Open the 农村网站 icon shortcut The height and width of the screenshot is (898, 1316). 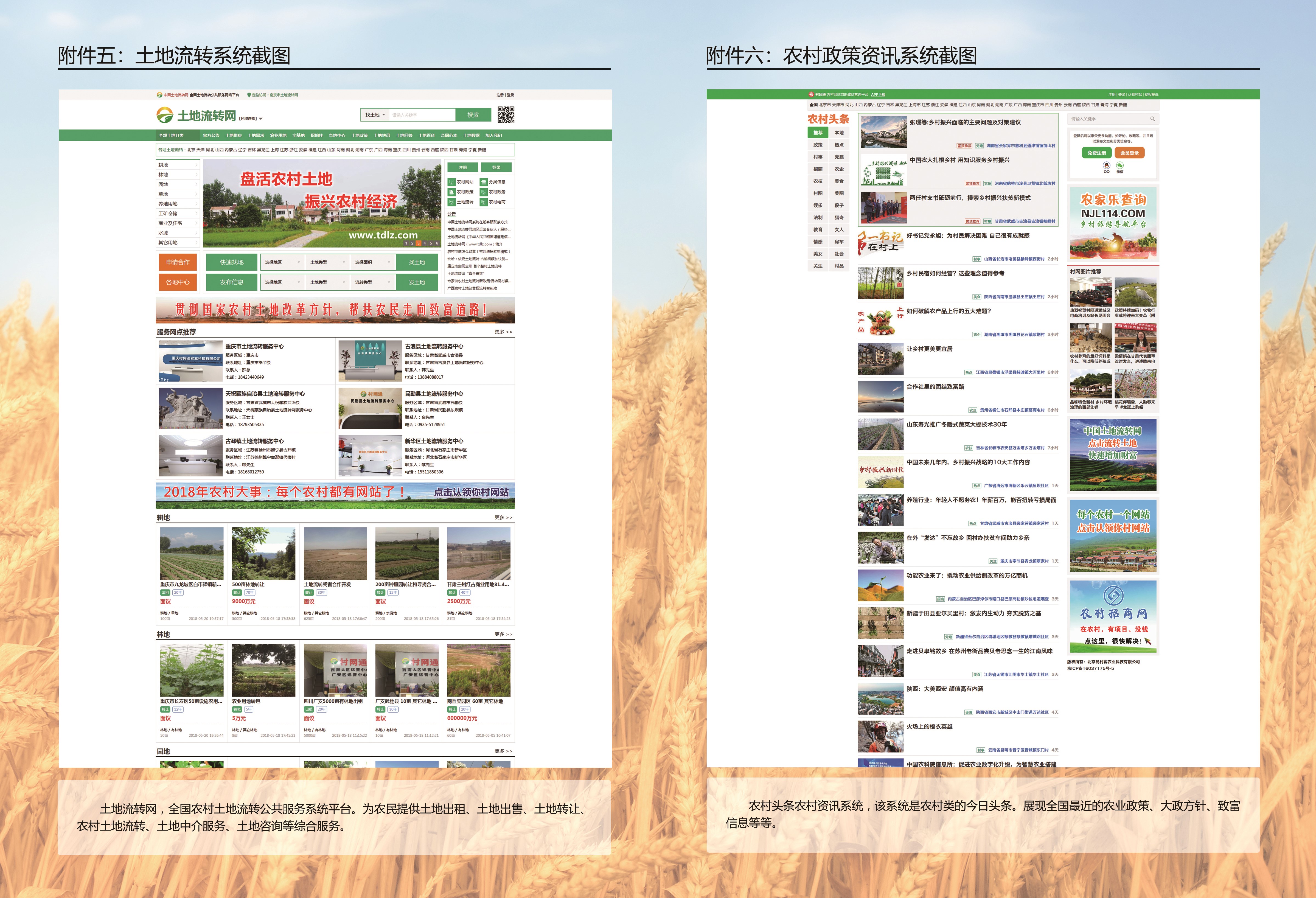(x=452, y=182)
